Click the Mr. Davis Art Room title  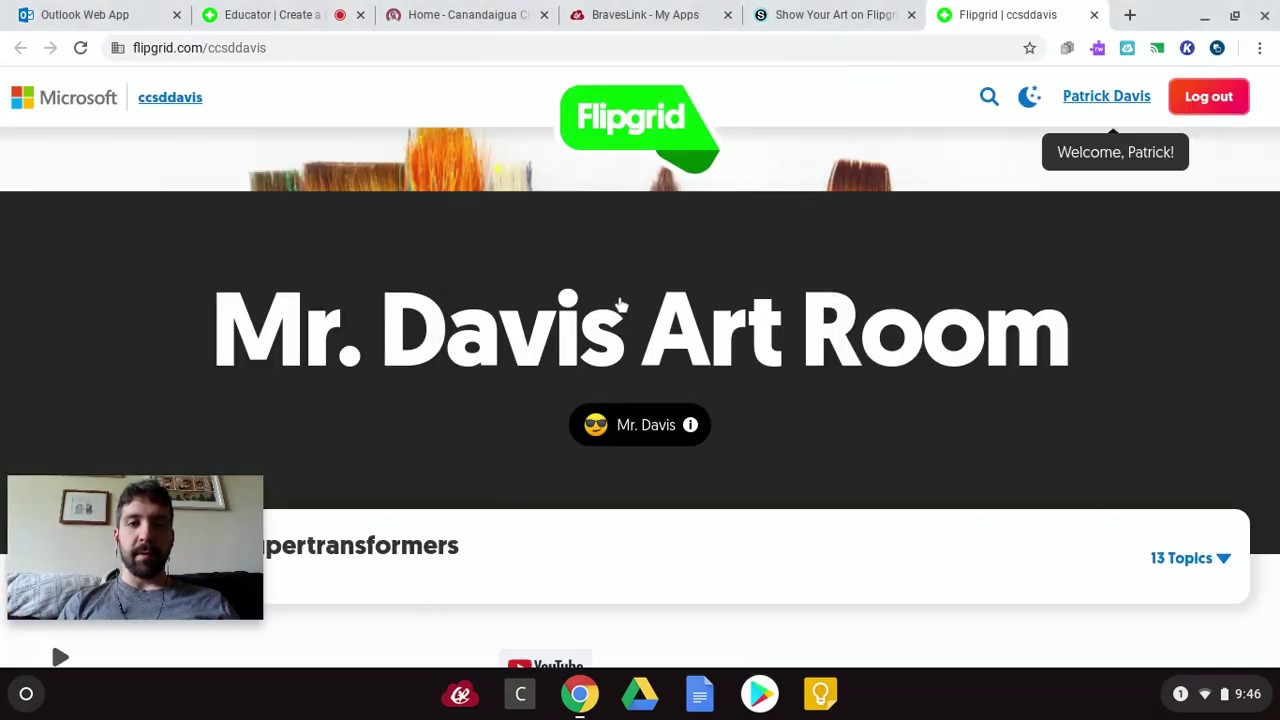pyautogui.click(x=641, y=330)
